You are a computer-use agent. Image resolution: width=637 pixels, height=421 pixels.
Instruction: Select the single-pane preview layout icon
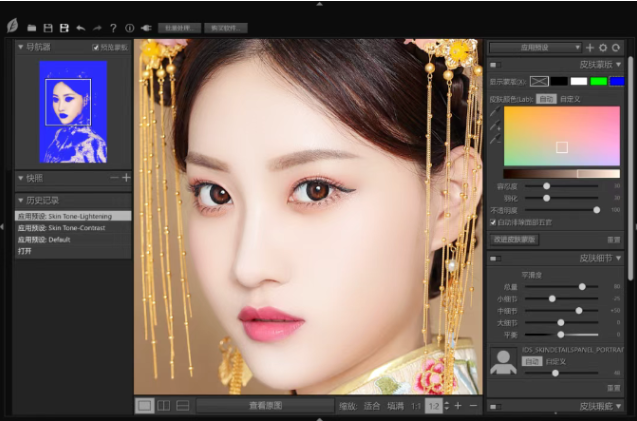[144, 405]
